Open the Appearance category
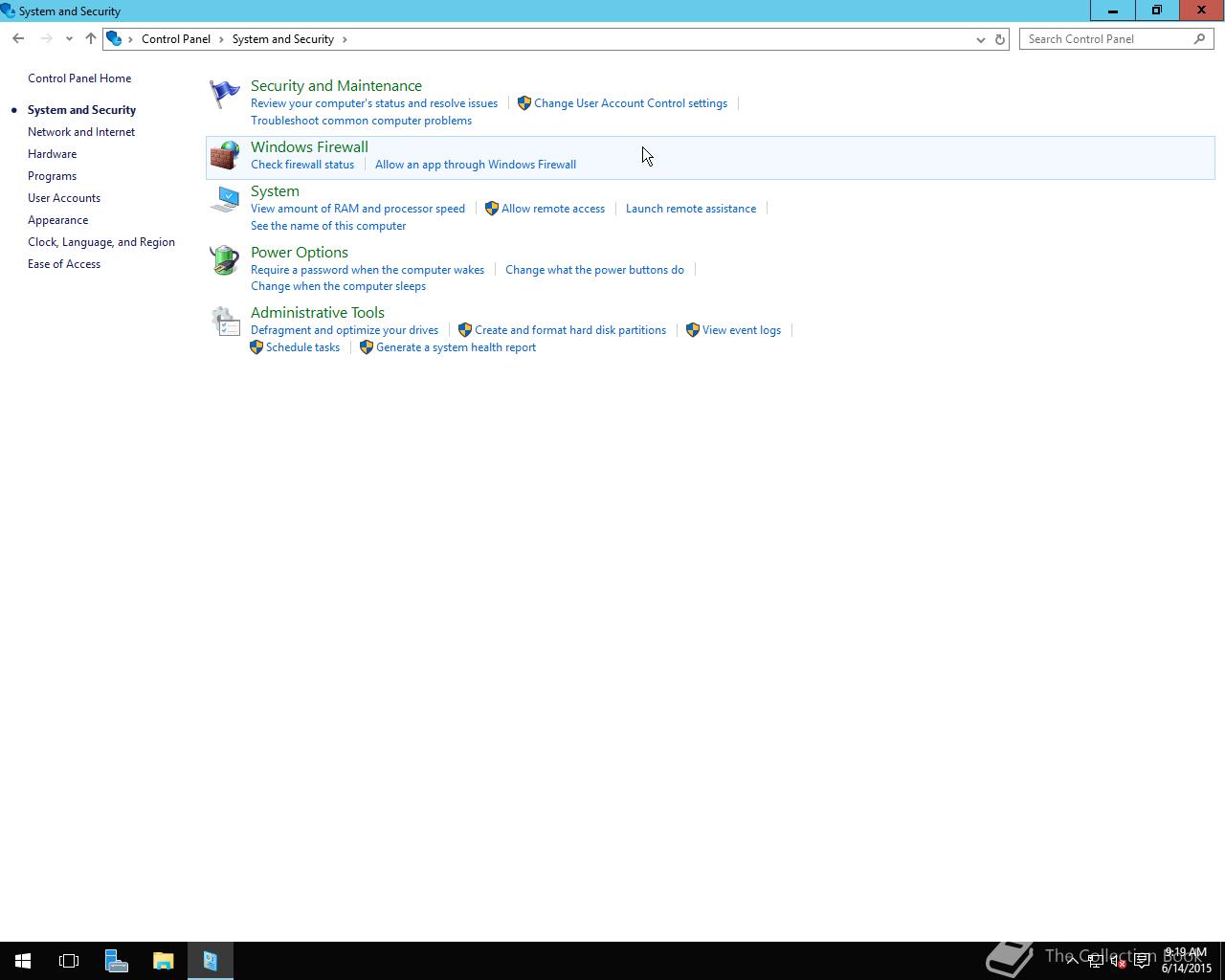1225x980 pixels. pos(57,220)
